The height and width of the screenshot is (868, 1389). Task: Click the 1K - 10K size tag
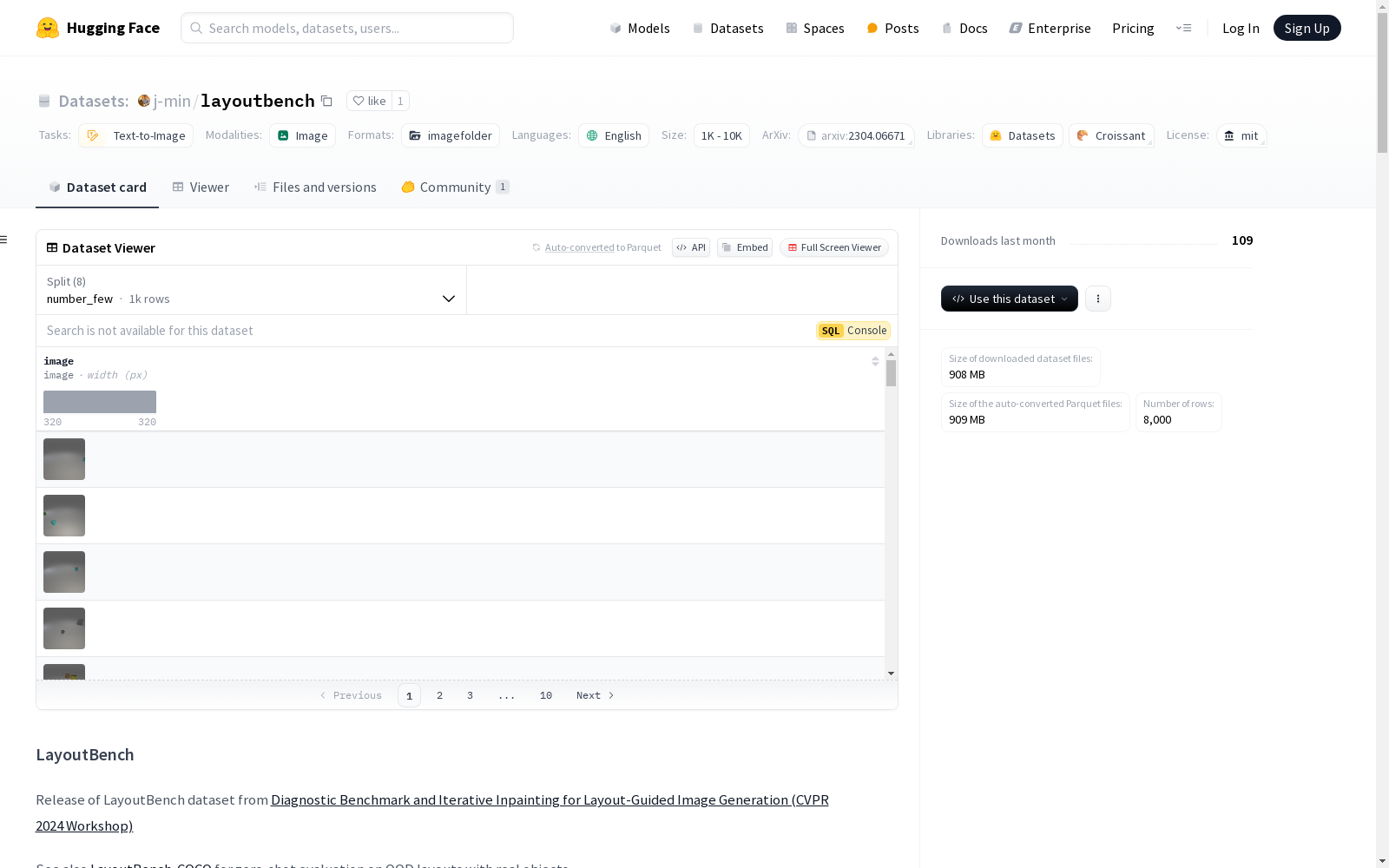point(721,135)
